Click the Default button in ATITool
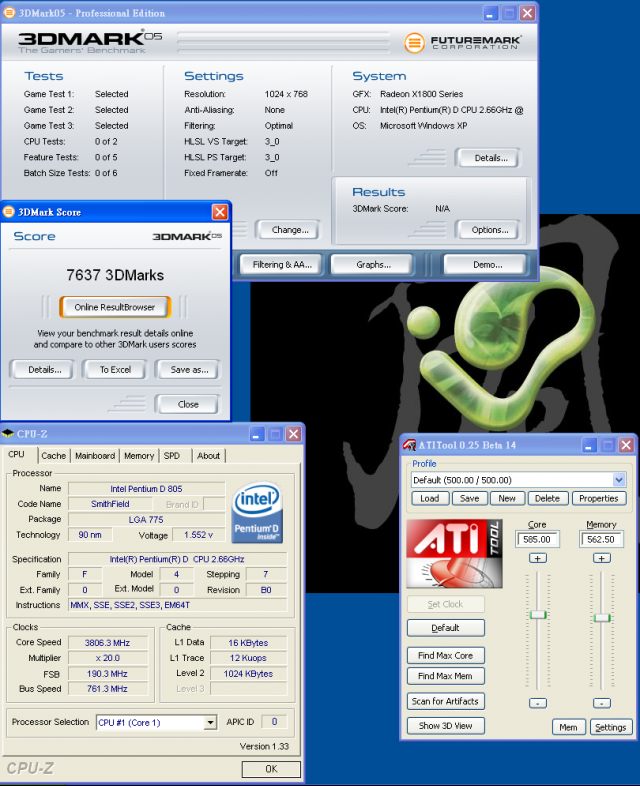The height and width of the screenshot is (786, 640). click(x=446, y=628)
